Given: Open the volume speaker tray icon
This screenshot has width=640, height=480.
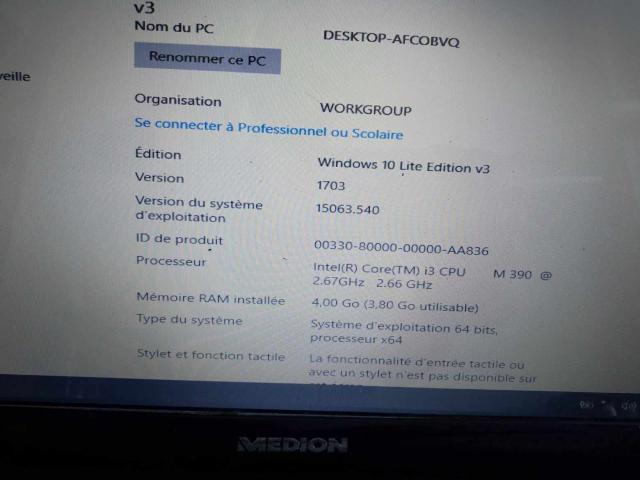Looking at the screenshot, I should [629, 406].
